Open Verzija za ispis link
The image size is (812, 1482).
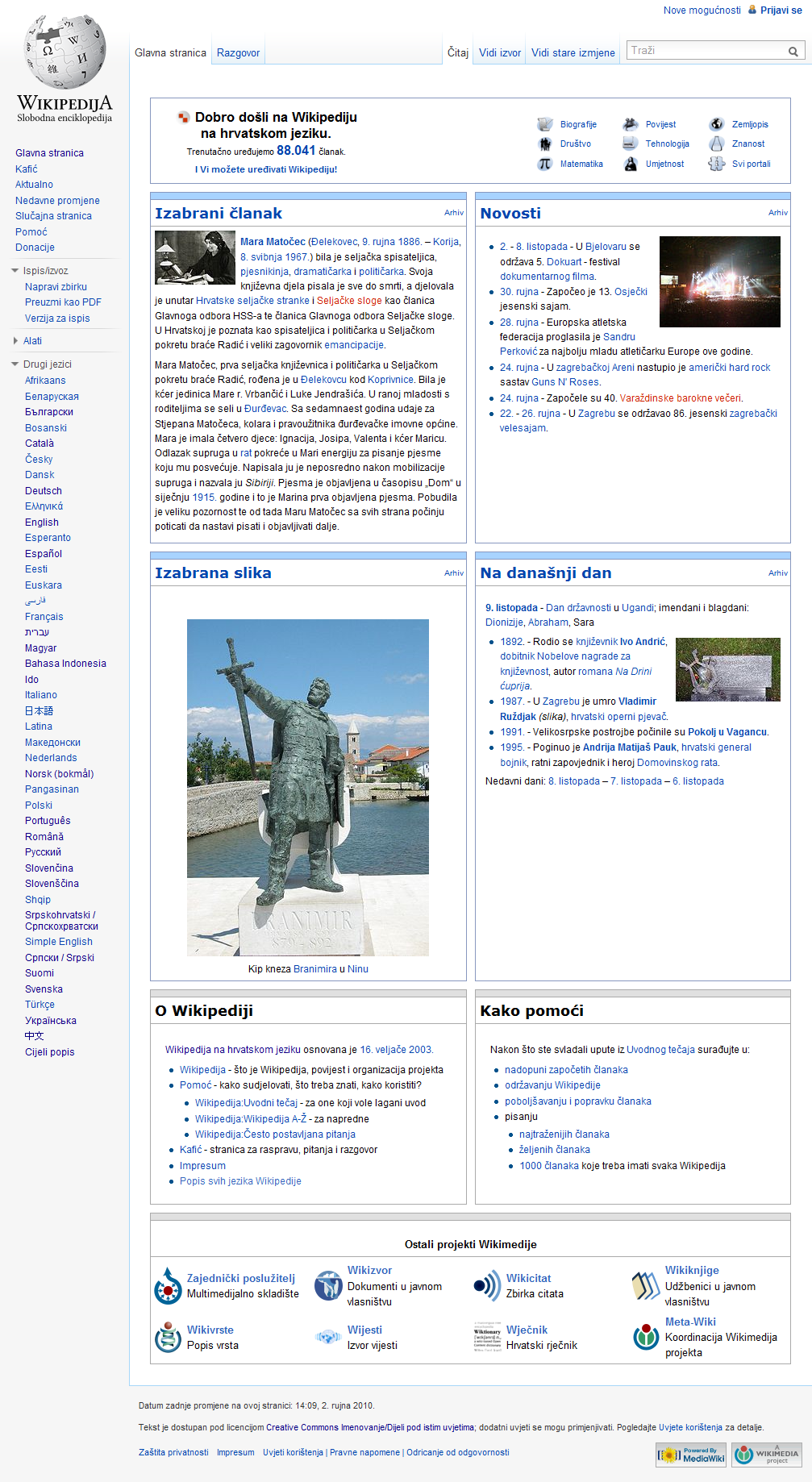click(57, 318)
